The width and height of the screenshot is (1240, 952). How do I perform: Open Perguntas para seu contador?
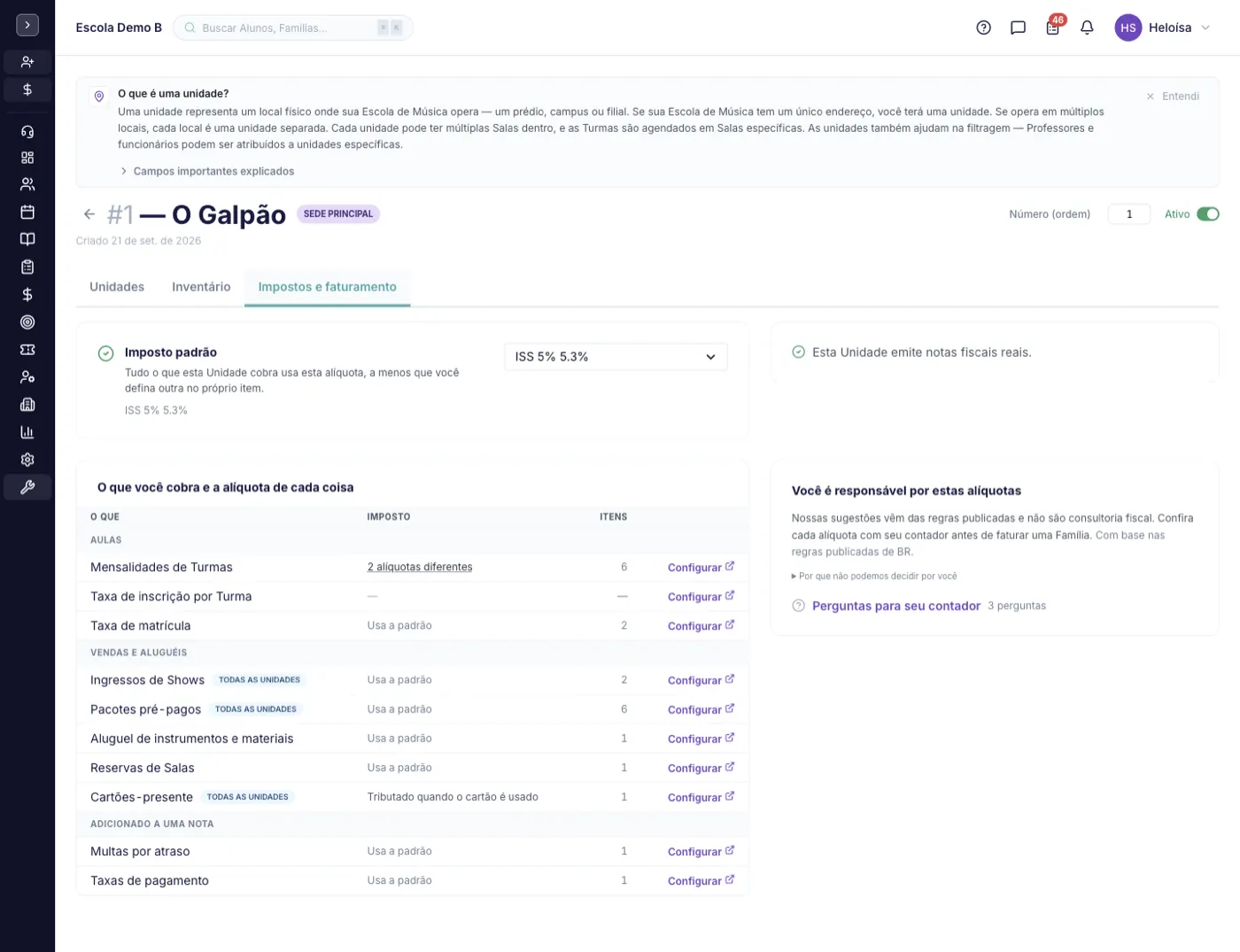point(896,607)
